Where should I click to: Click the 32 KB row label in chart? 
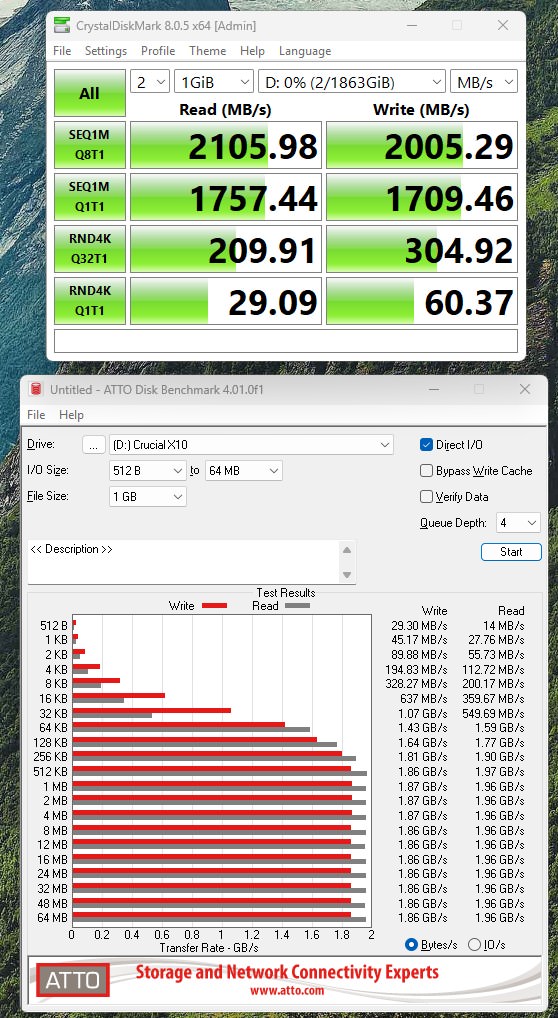tap(54, 713)
